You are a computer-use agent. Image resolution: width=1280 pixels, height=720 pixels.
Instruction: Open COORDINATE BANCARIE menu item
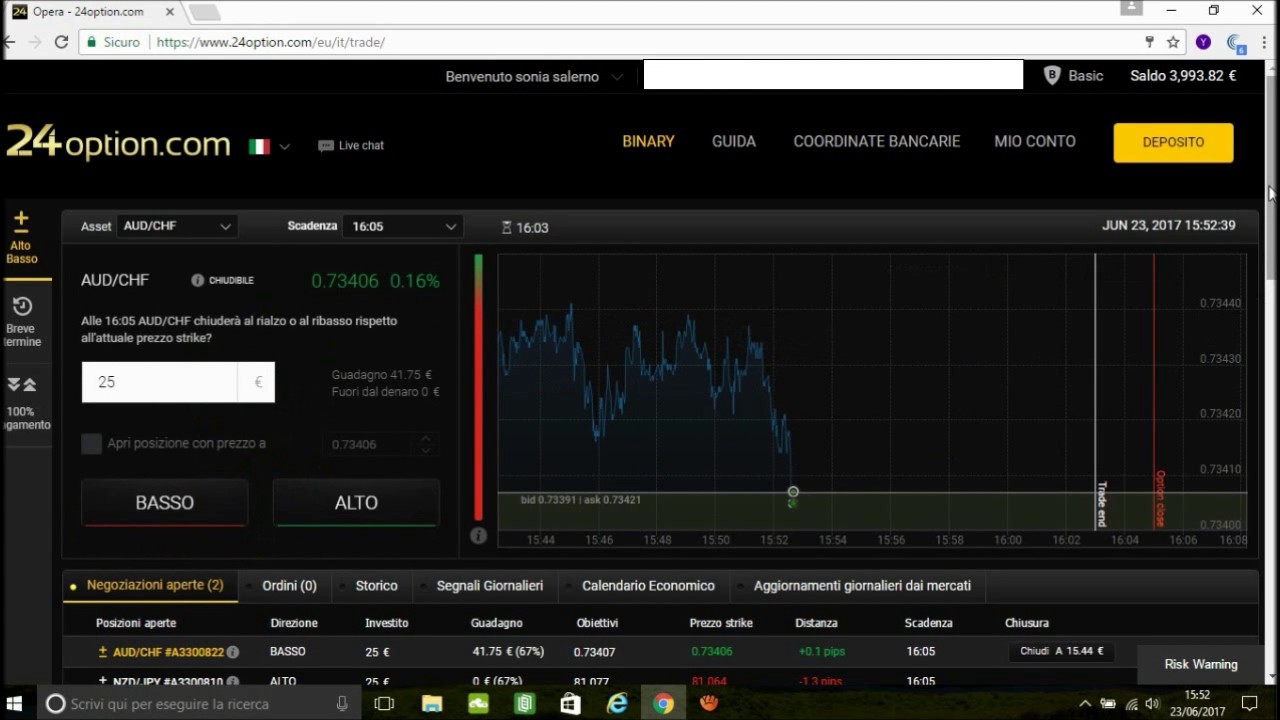click(x=877, y=141)
